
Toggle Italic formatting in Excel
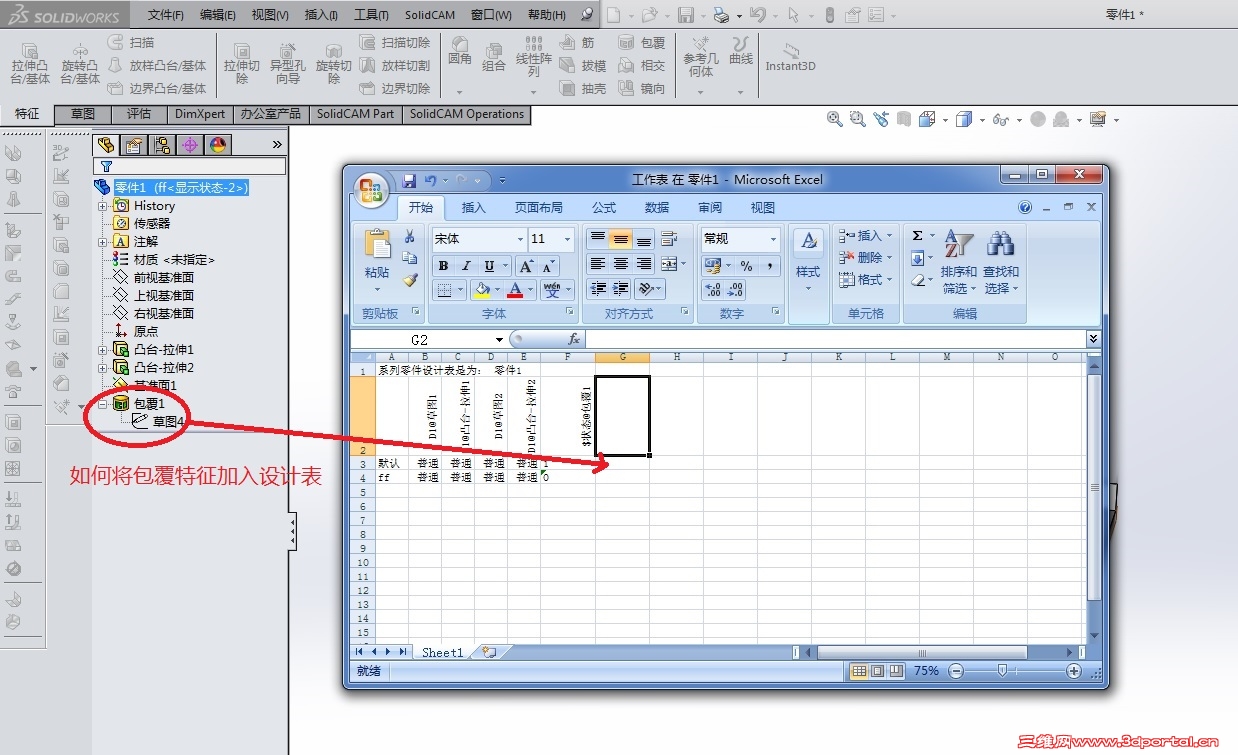coord(466,266)
